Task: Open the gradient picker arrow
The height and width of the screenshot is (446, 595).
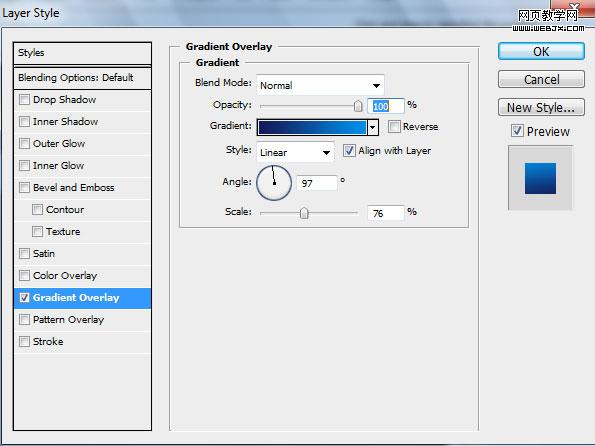Action: [x=373, y=127]
